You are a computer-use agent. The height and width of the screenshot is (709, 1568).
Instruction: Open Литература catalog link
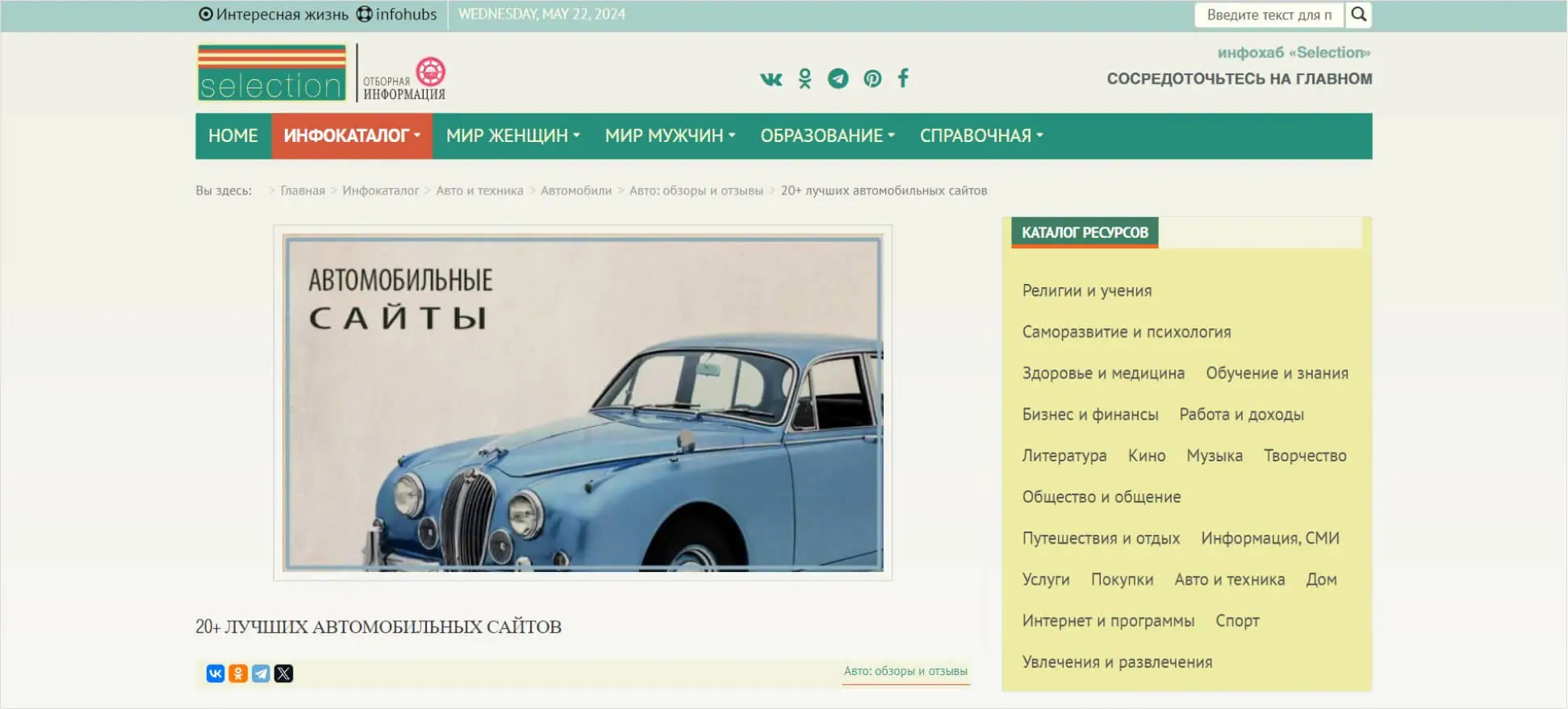(x=1064, y=456)
